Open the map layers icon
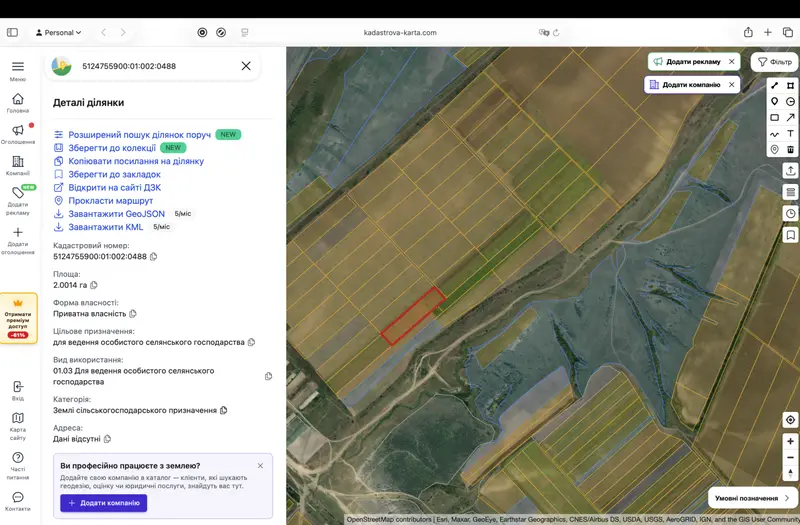800x525 pixels. [x=790, y=192]
